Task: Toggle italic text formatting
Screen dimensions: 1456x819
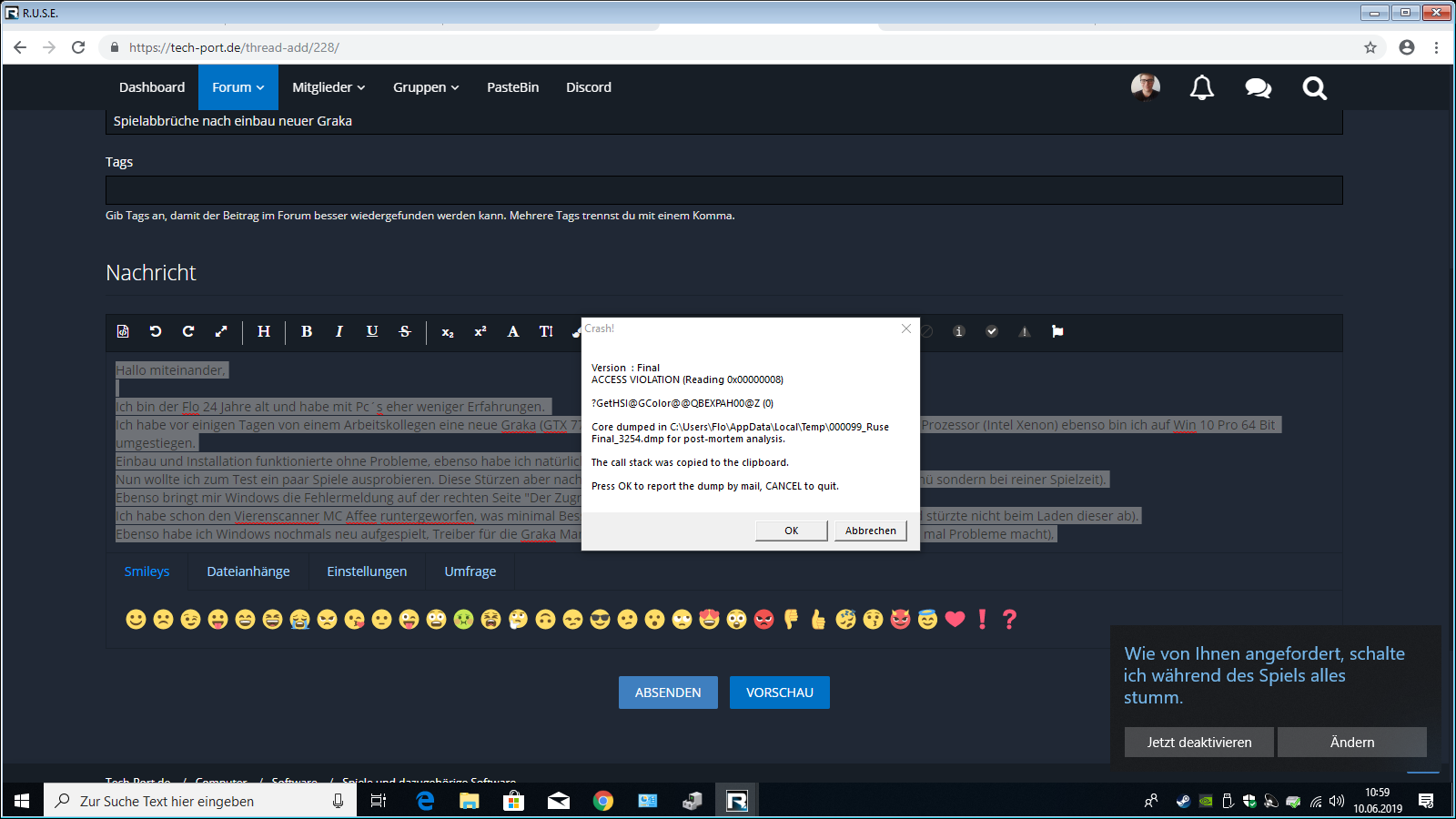Action: [x=339, y=332]
